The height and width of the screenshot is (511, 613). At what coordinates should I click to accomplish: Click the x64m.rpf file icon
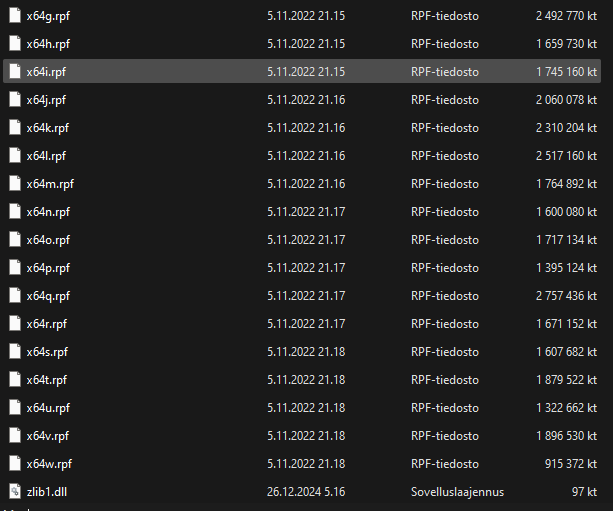pyautogui.click(x=14, y=184)
